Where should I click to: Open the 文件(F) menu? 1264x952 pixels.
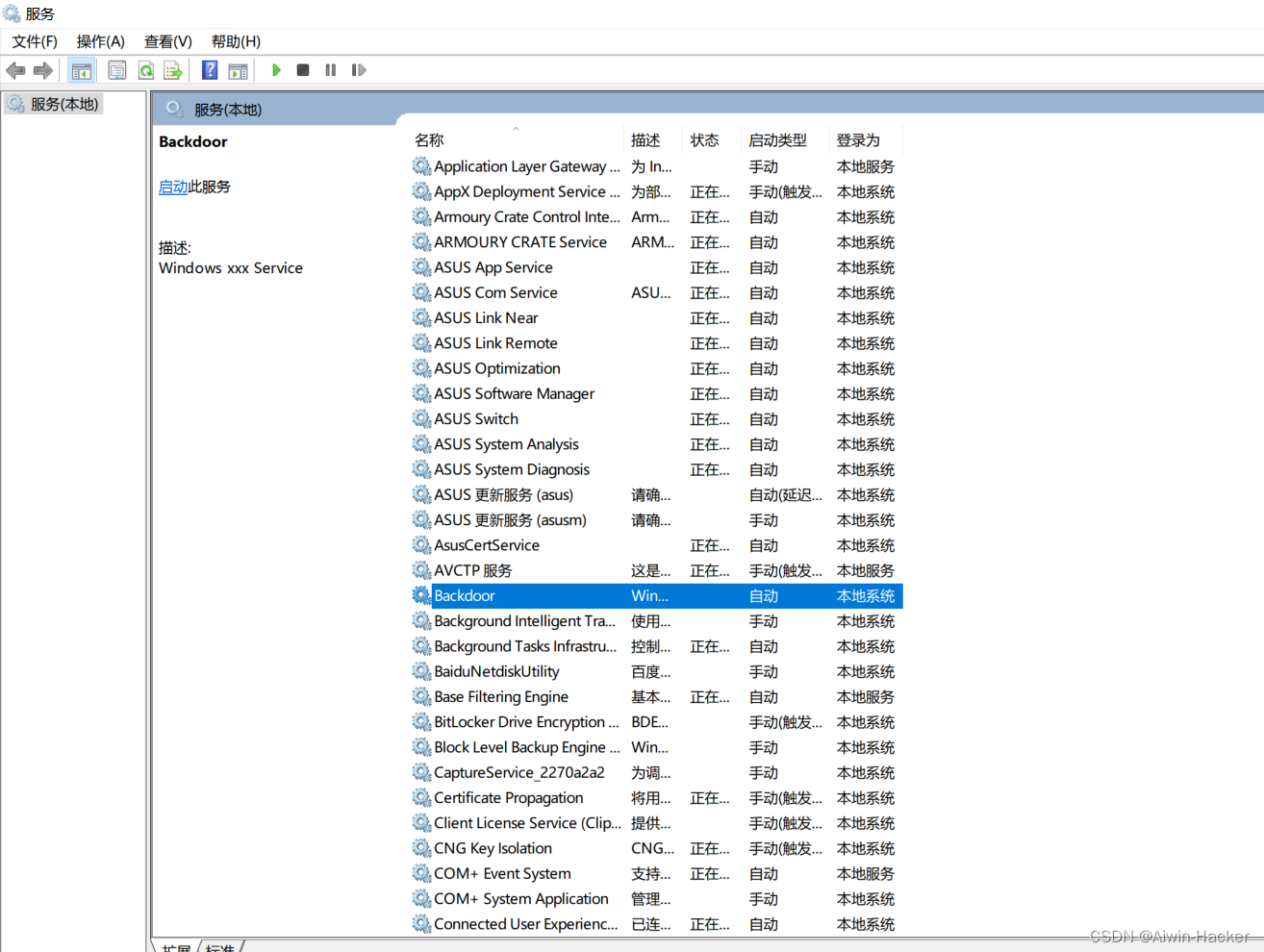point(35,41)
